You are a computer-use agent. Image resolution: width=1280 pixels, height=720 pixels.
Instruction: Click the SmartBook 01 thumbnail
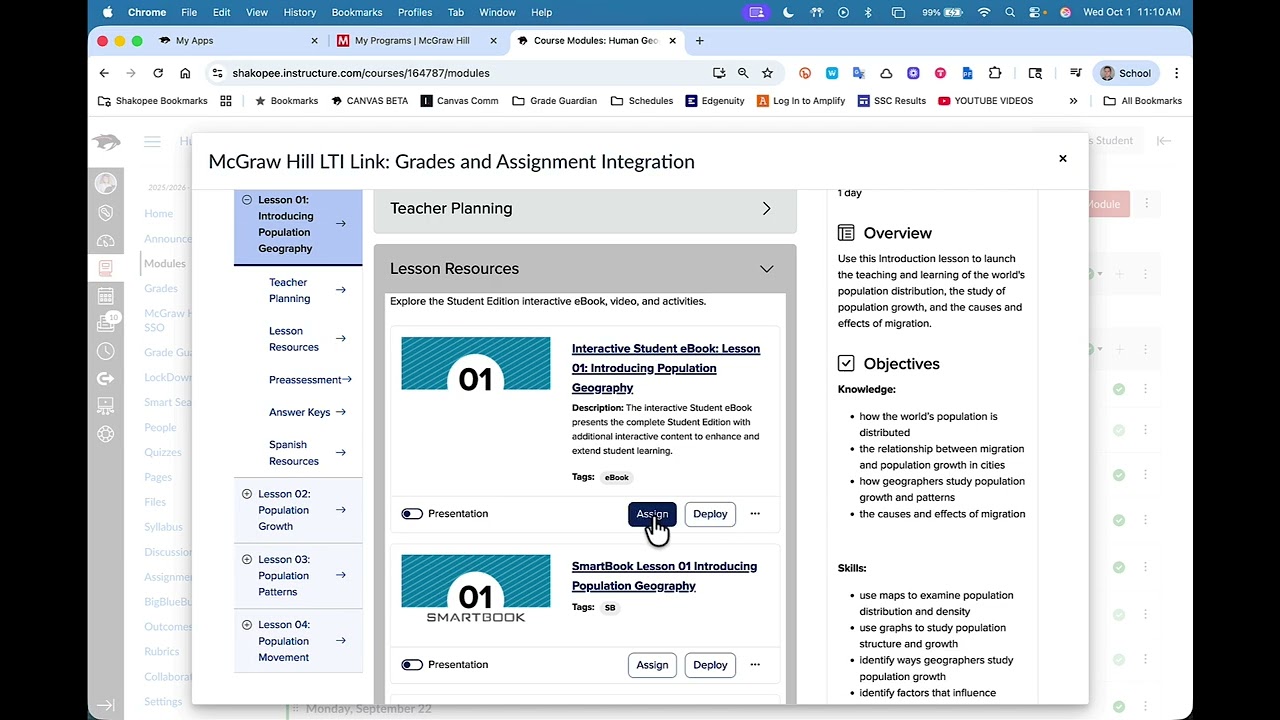[x=476, y=589]
